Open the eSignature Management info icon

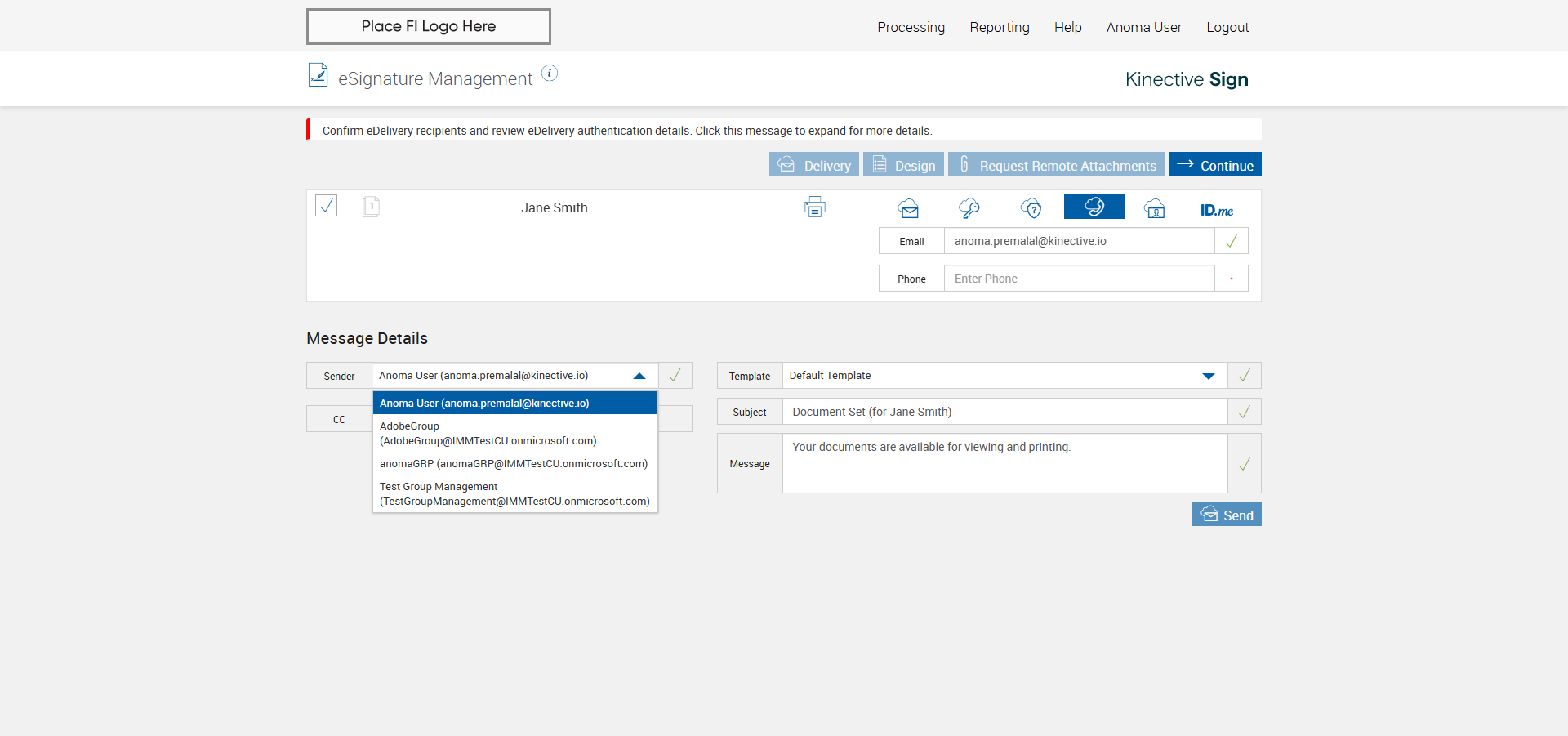pos(550,74)
